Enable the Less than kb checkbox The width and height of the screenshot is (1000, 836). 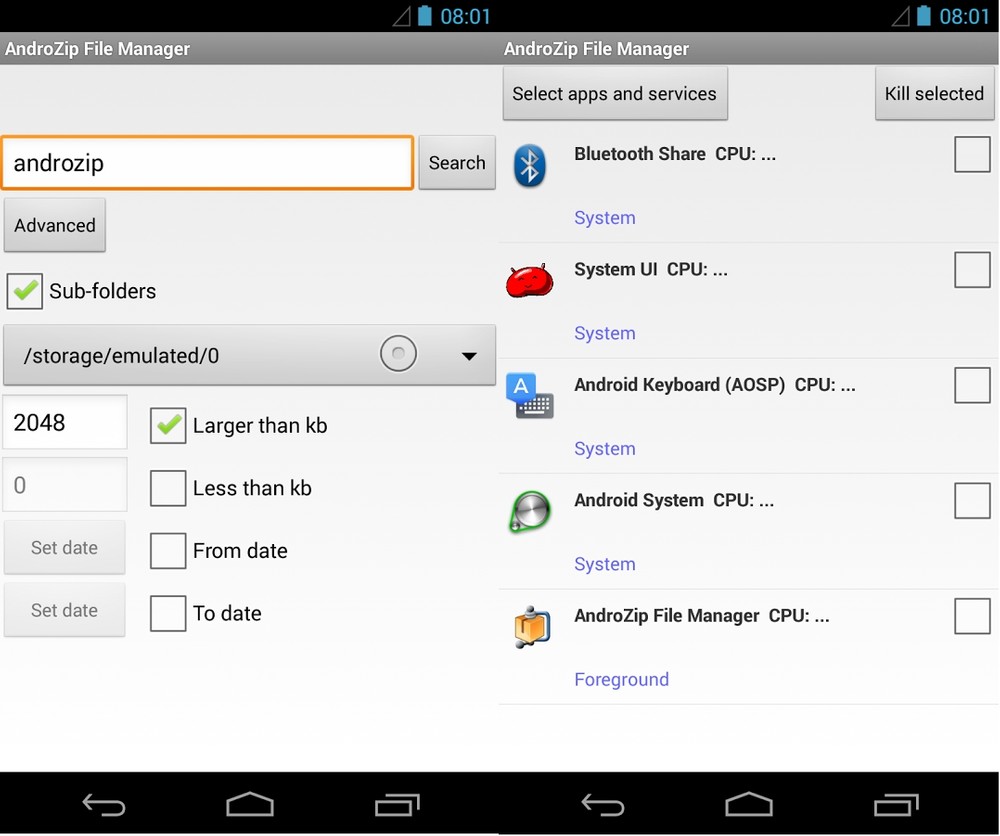coord(168,488)
